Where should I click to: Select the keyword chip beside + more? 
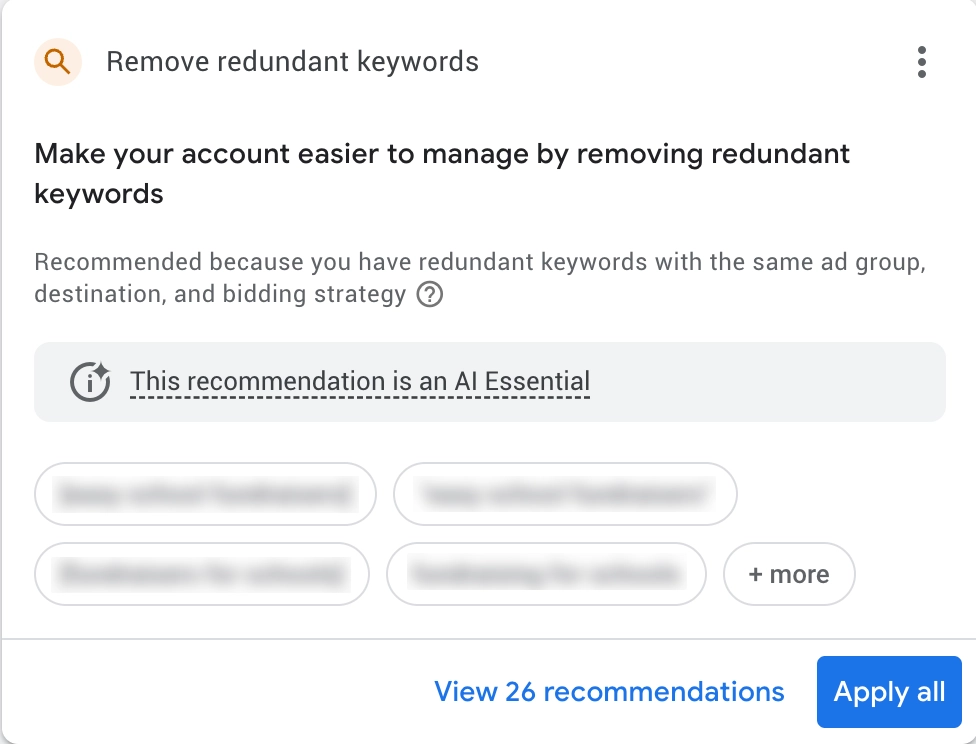pos(546,574)
